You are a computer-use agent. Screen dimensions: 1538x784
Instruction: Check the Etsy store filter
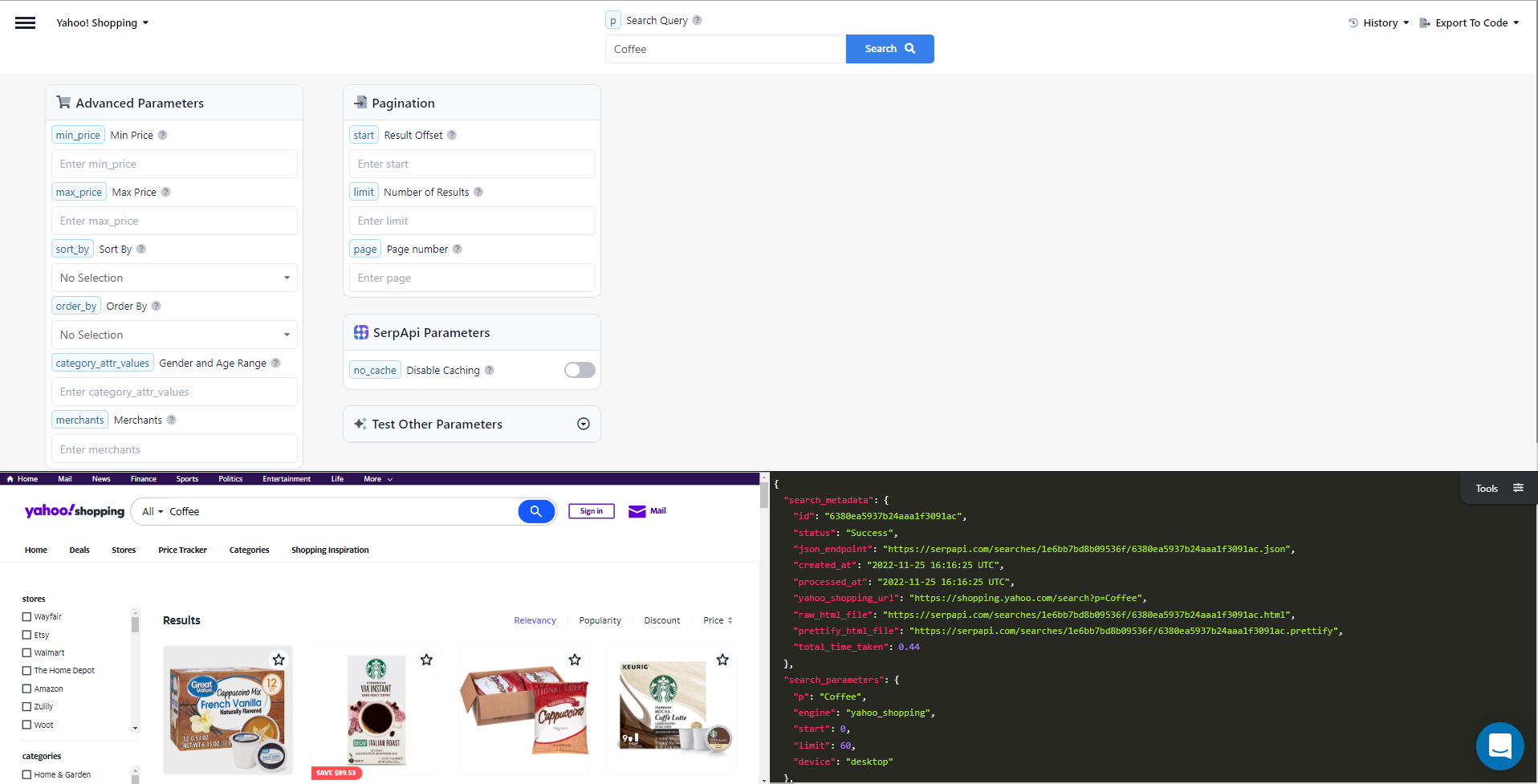tap(26, 635)
